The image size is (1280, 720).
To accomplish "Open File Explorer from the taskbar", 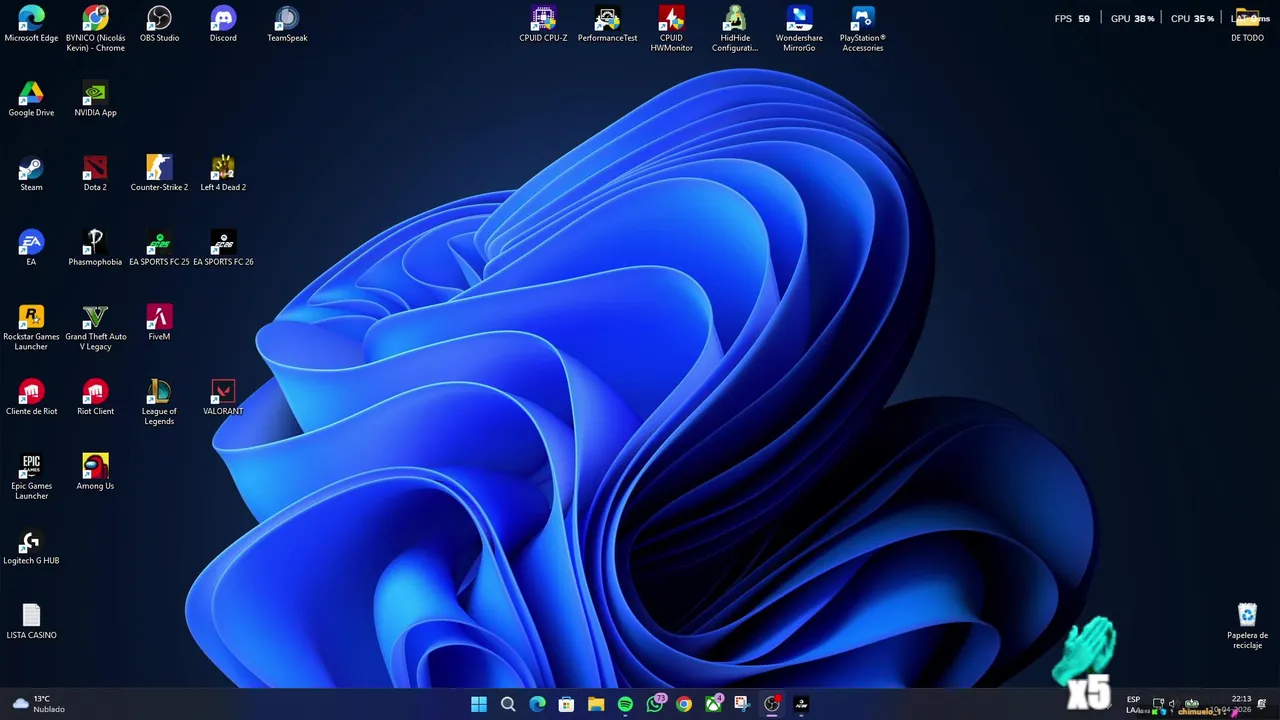I will pyautogui.click(x=596, y=704).
